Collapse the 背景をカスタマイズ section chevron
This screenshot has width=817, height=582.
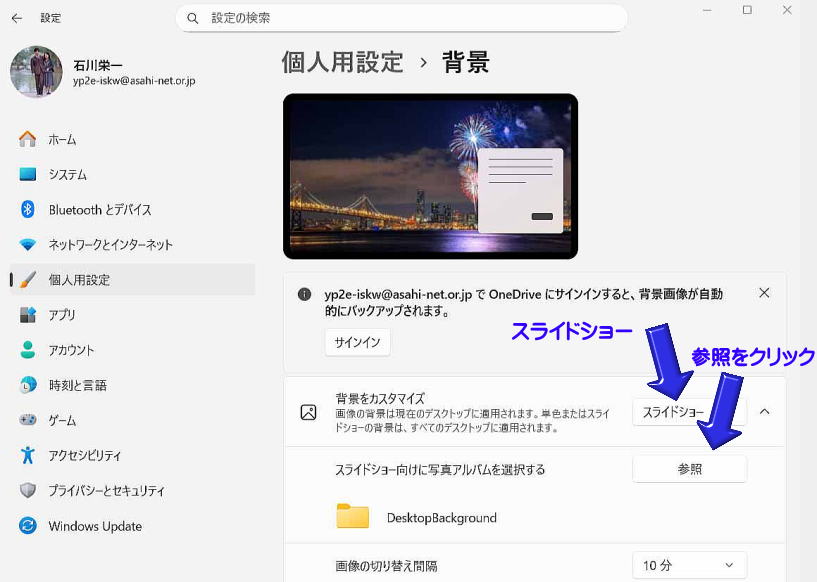(x=765, y=411)
